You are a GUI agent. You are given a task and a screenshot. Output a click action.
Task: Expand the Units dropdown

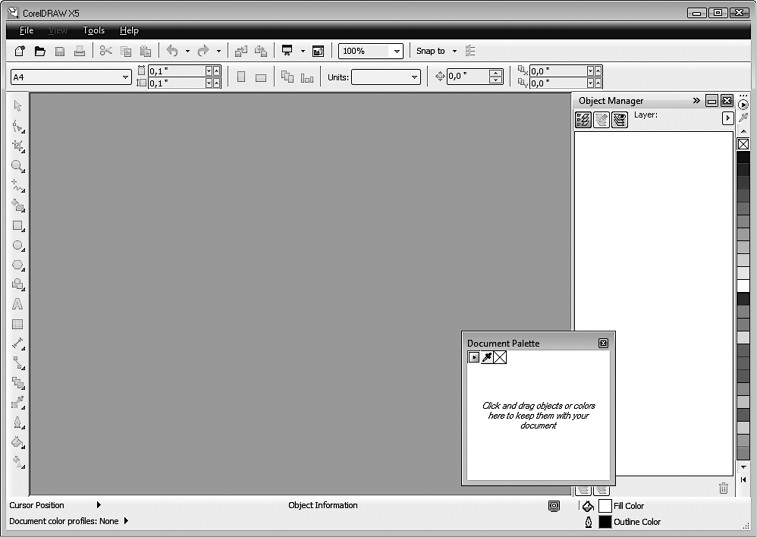point(414,77)
